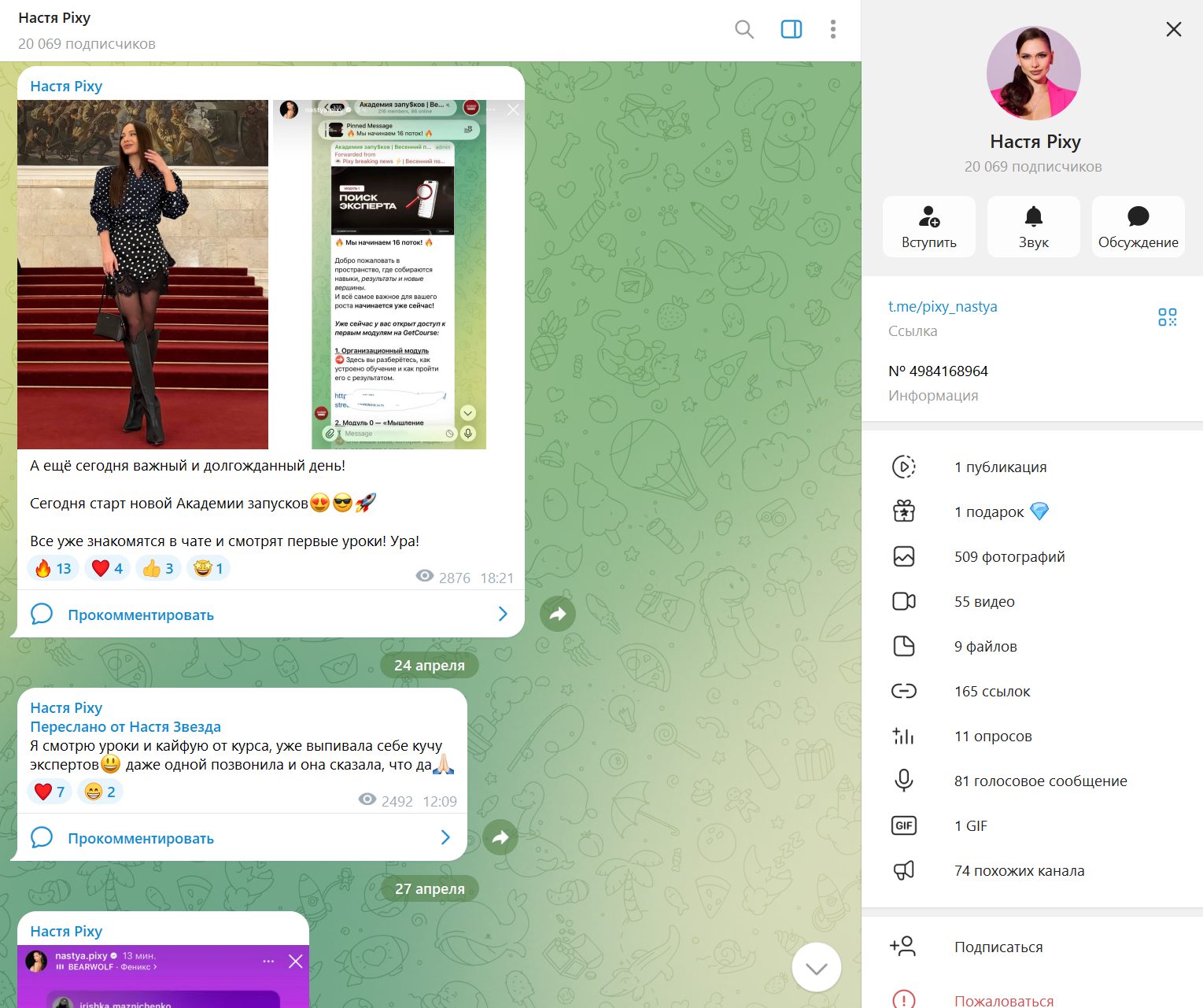The width and height of the screenshot is (1203, 1008).
Task: Click the 1 GIF entry label
Action: [970, 825]
